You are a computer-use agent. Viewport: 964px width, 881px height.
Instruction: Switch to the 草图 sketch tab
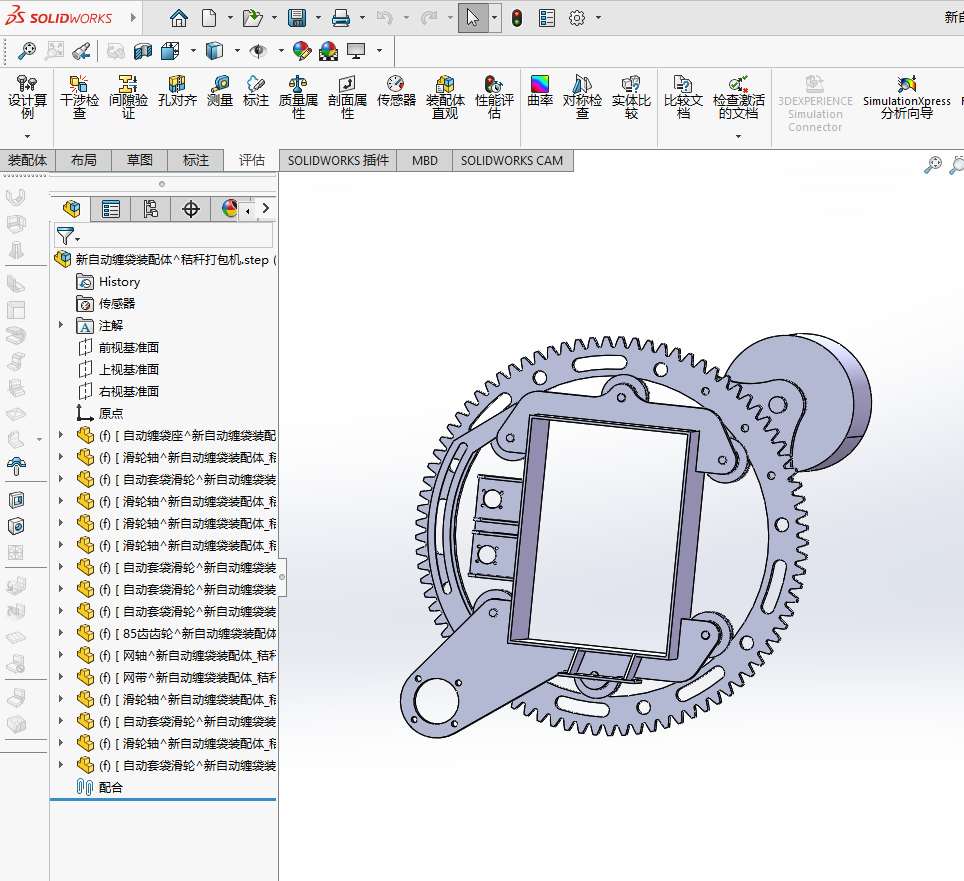139,160
